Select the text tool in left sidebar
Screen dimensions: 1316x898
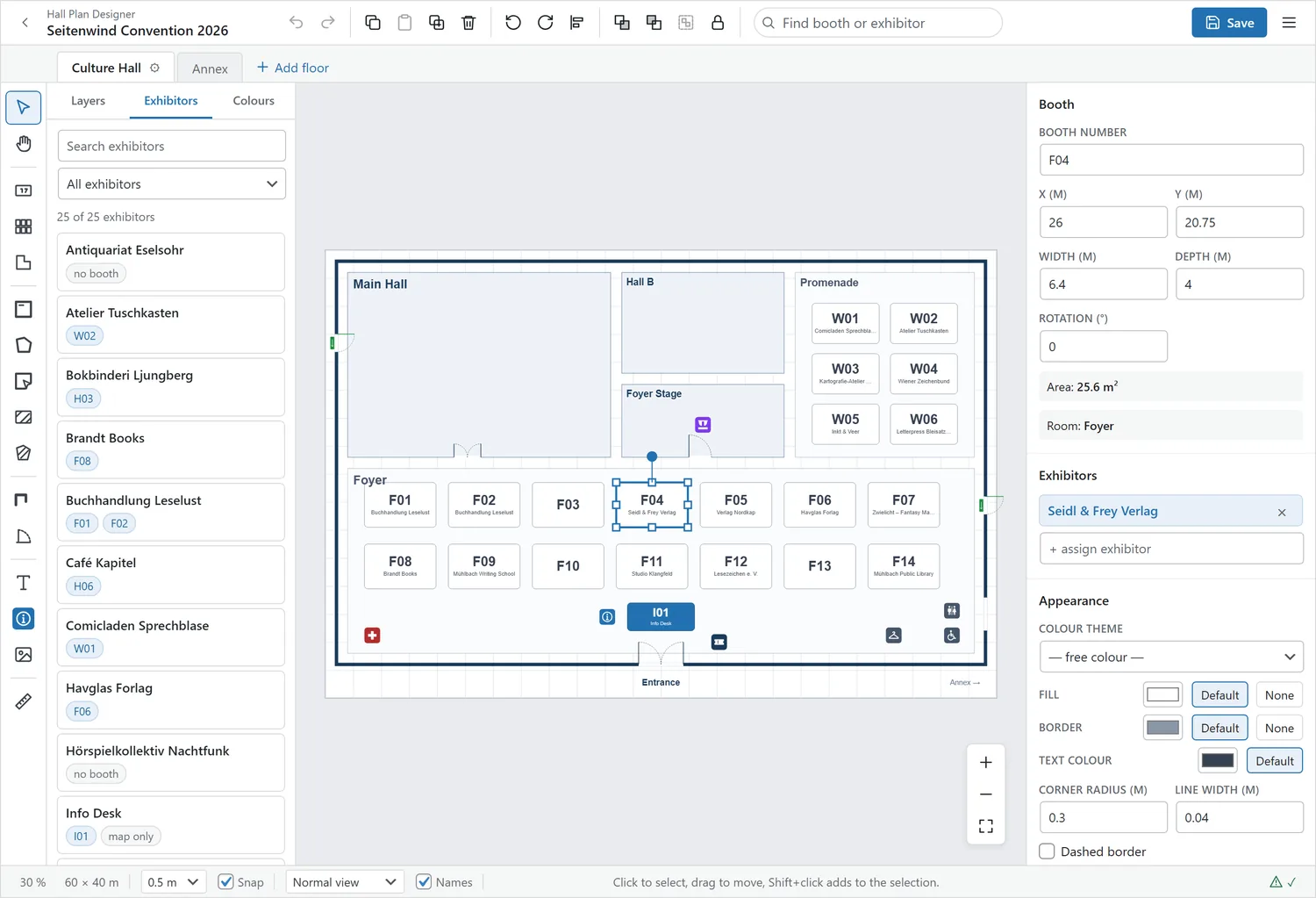click(x=24, y=583)
